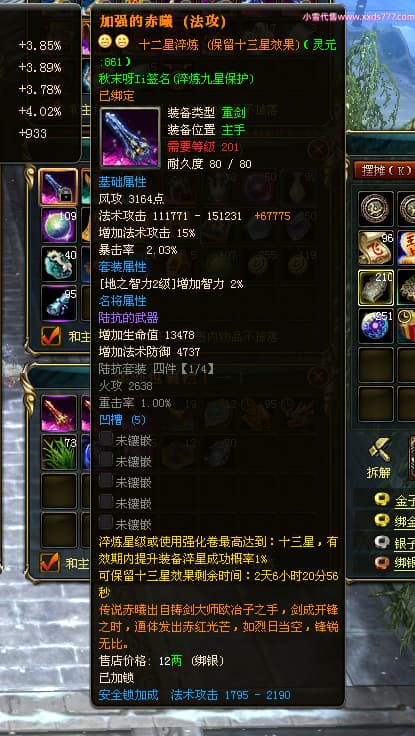This screenshot has width=415, height=736.
Task: Select the ice crystal item stacked 95
Action: tap(59, 302)
